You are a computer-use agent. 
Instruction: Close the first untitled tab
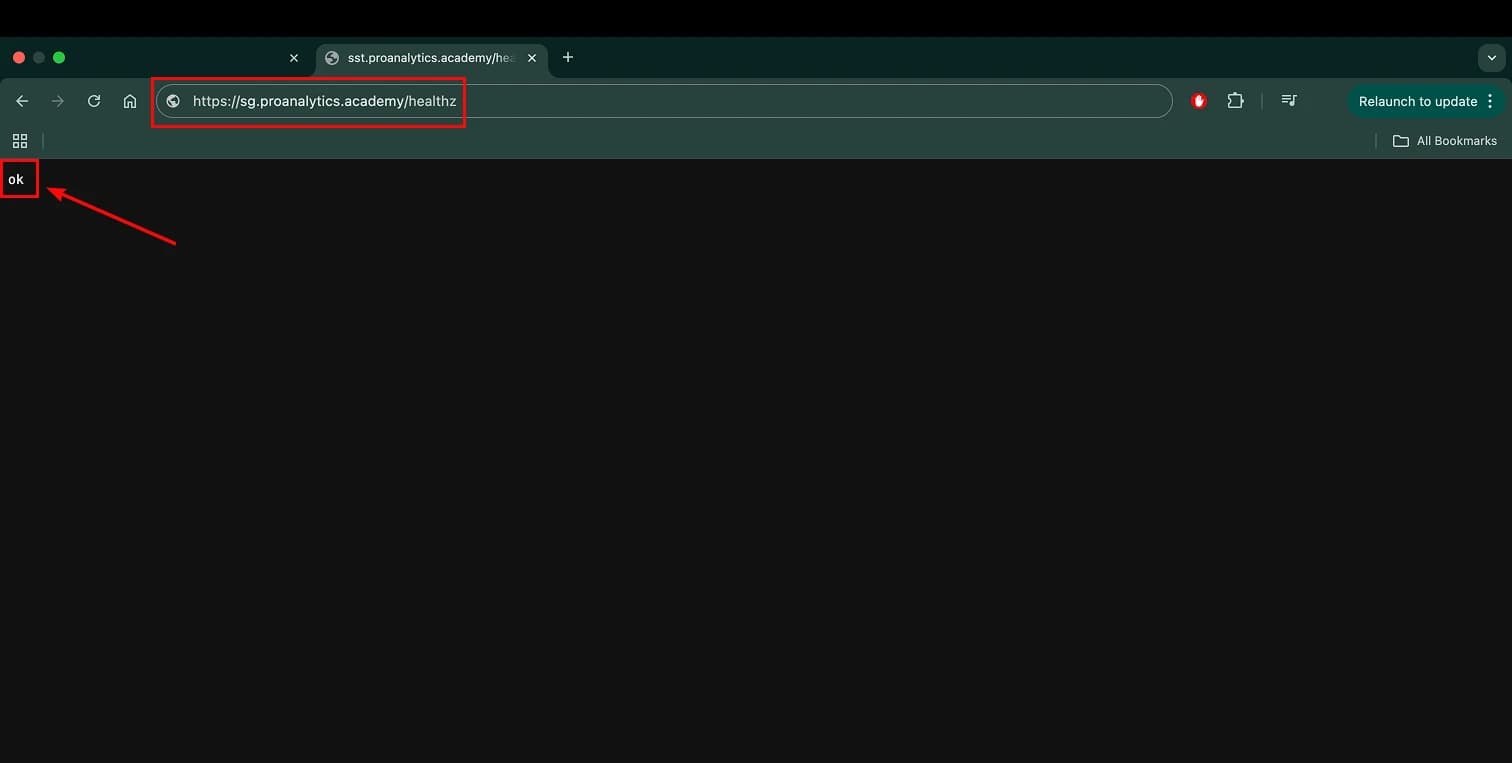click(x=294, y=58)
